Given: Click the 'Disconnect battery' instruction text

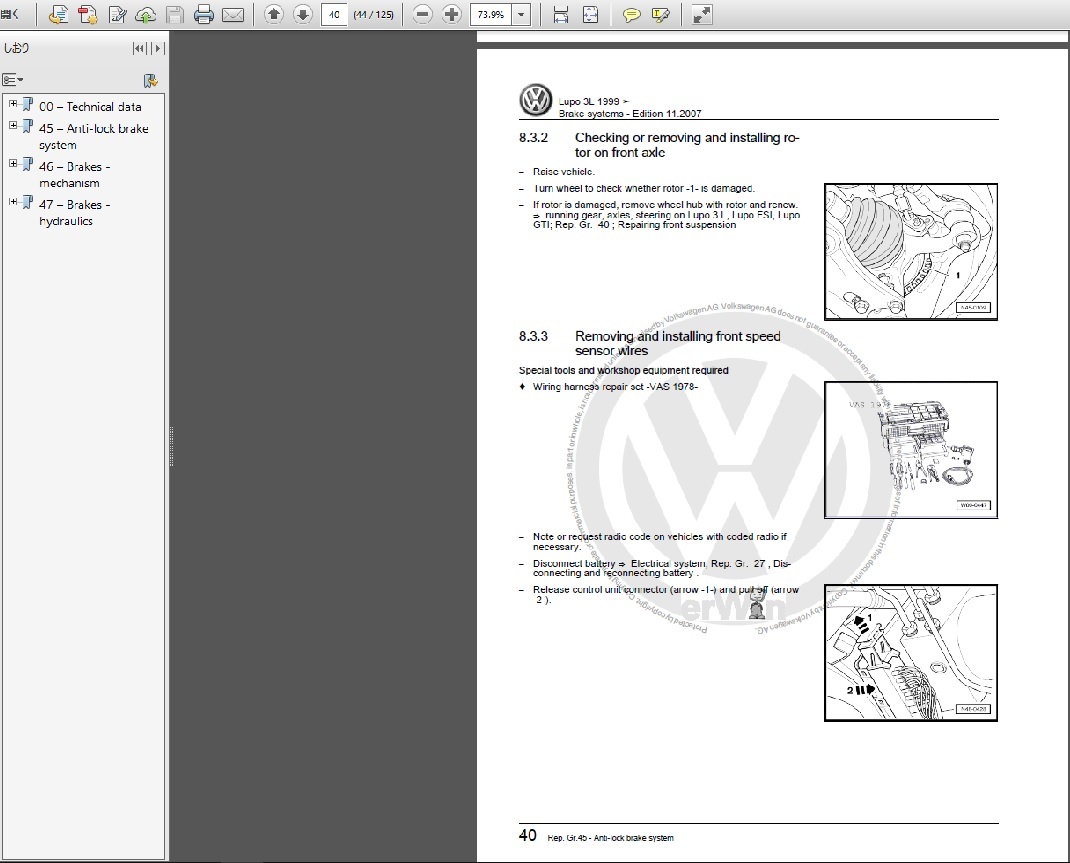Looking at the screenshot, I should (x=662, y=568).
